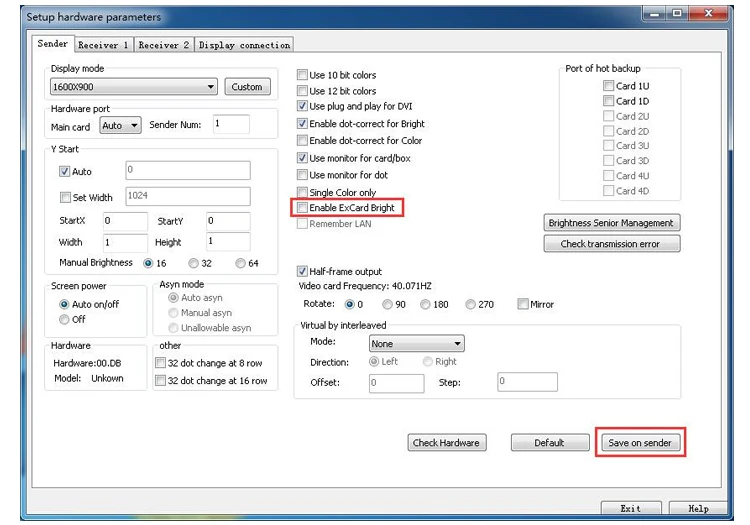This screenshot has height=525, width=750.
Task: Click the Width input field
Action: tap(125, 242)
